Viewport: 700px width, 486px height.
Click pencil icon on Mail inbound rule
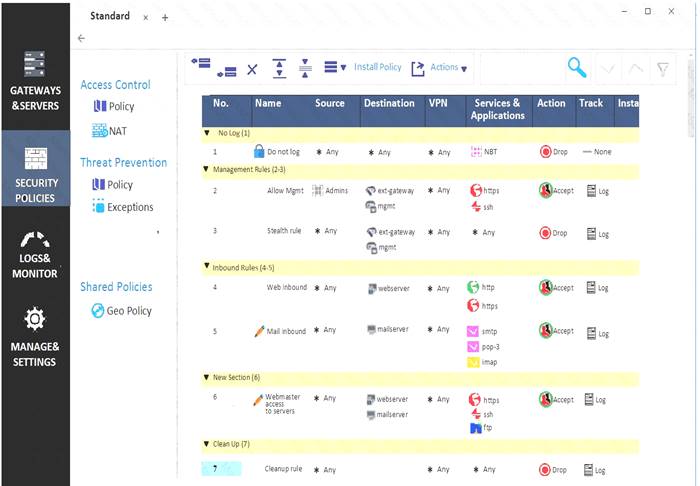[259, 332]
